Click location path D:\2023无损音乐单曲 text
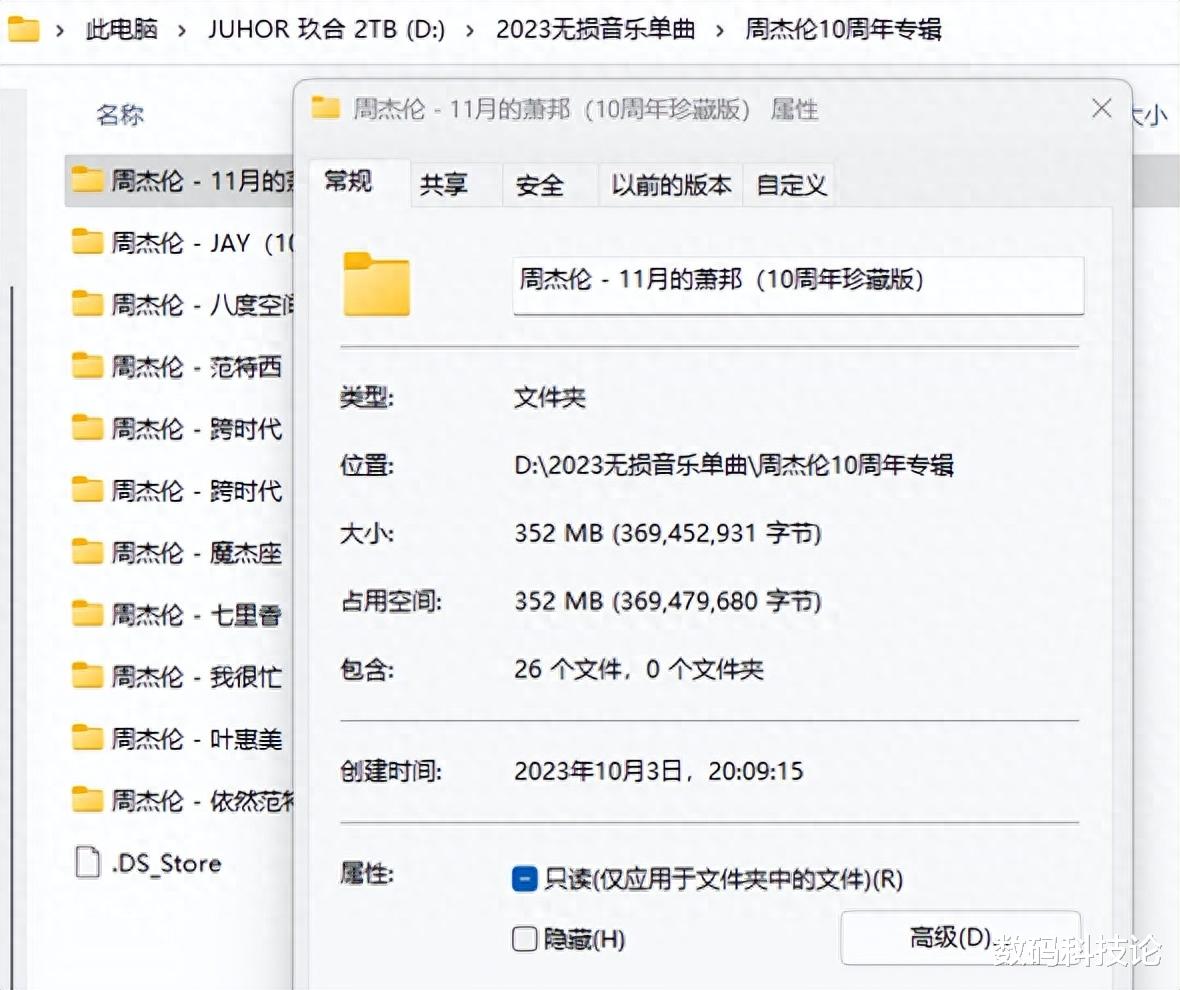The width and height of the screenshot is (1180, 990). click(734, 465)
